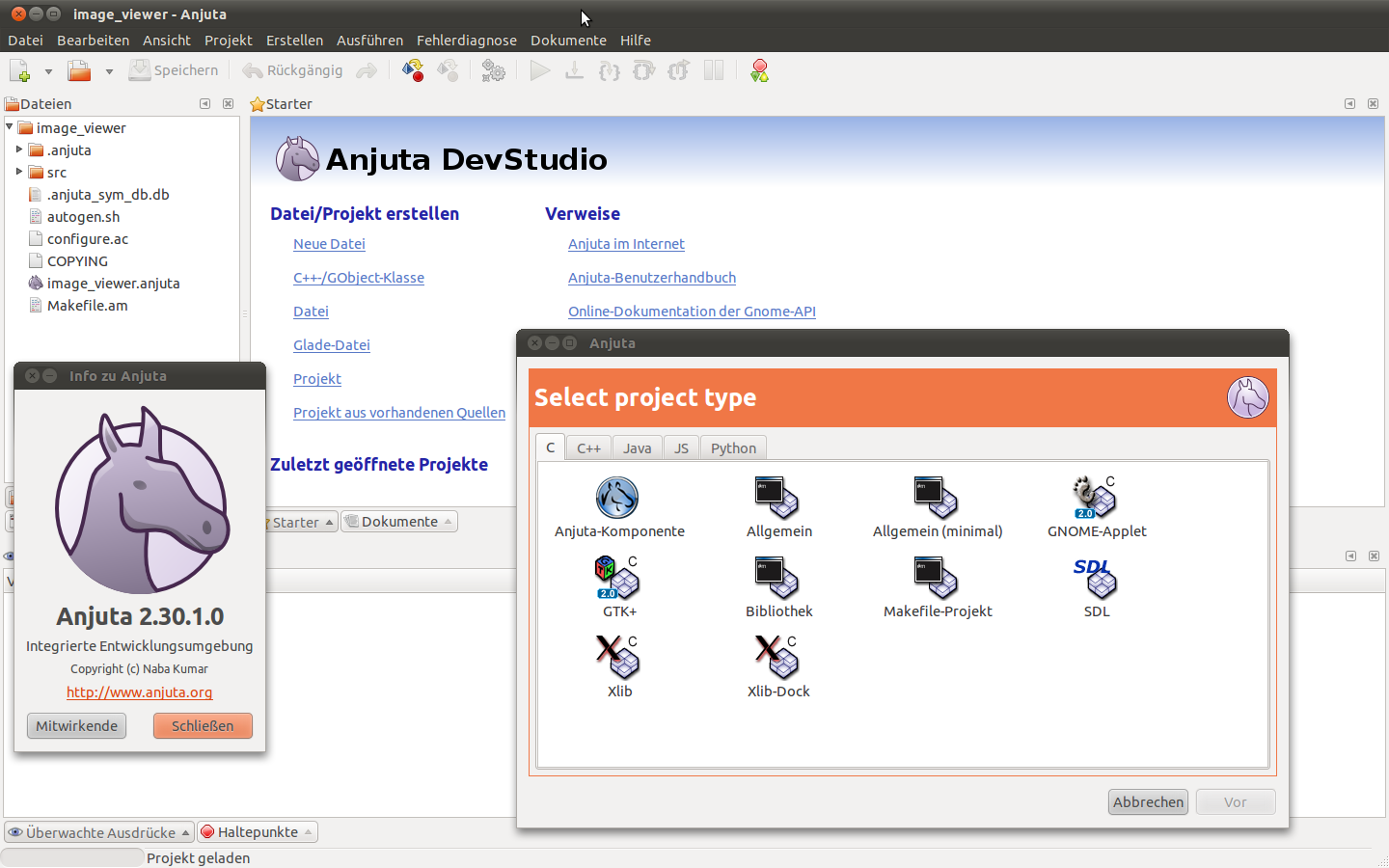Click the Speichern toolbar button
The height and width of the screenshot is (868, 1389).
pyautogui.click(x=175, y=70)
